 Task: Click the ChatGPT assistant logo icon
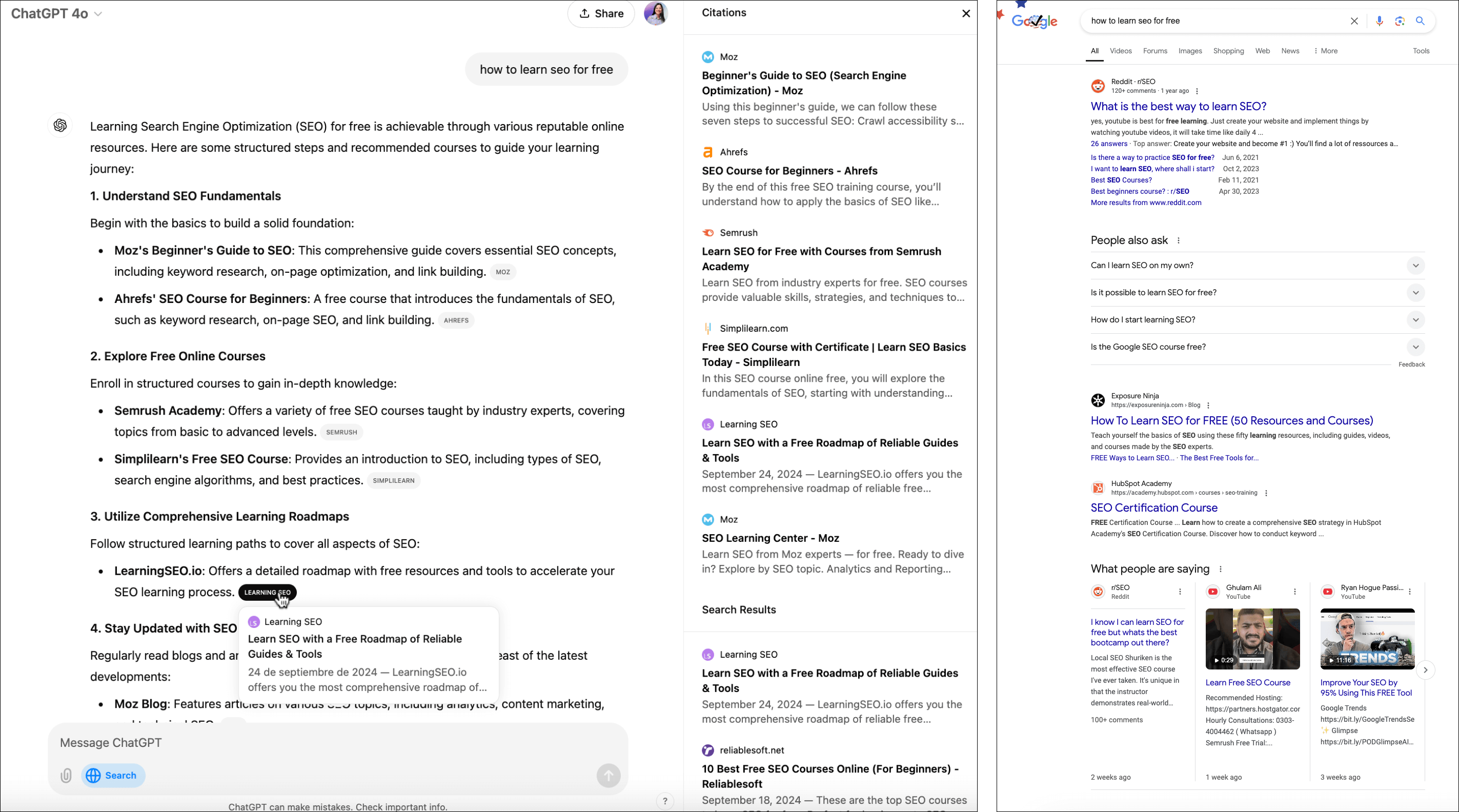pyautogui.click(x=60, y=126)
